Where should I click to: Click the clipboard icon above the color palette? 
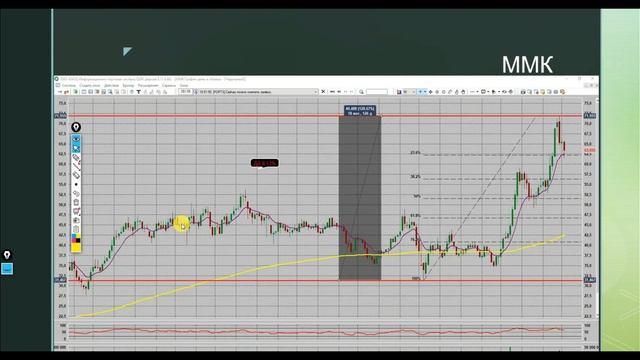[x=76, y=229]
